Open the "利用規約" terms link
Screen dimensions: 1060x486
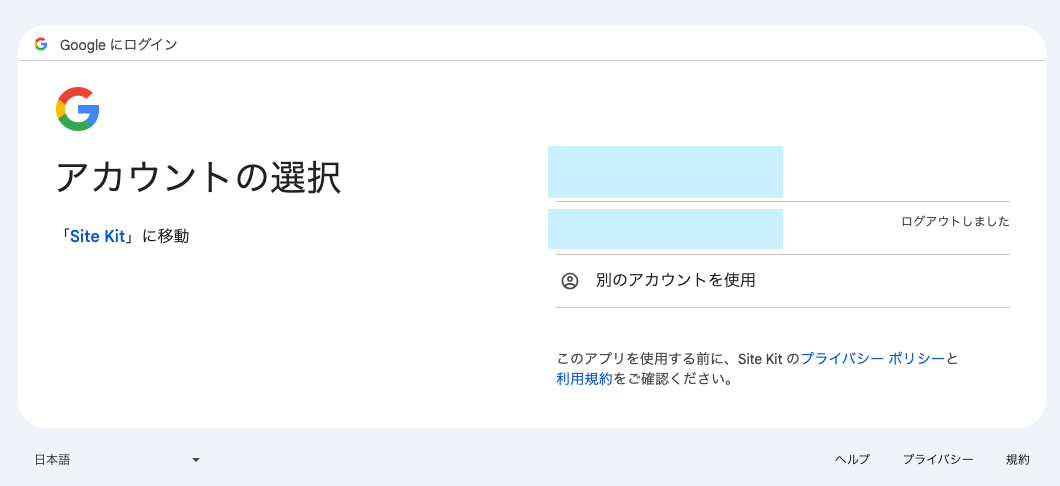[584, 379]
